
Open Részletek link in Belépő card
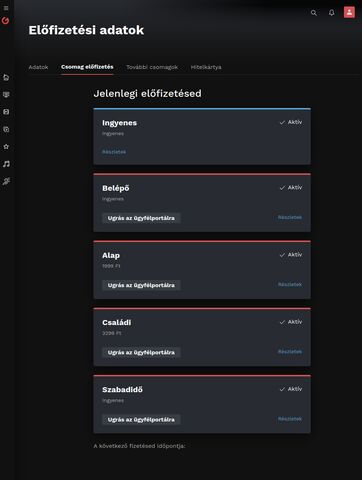290,217
